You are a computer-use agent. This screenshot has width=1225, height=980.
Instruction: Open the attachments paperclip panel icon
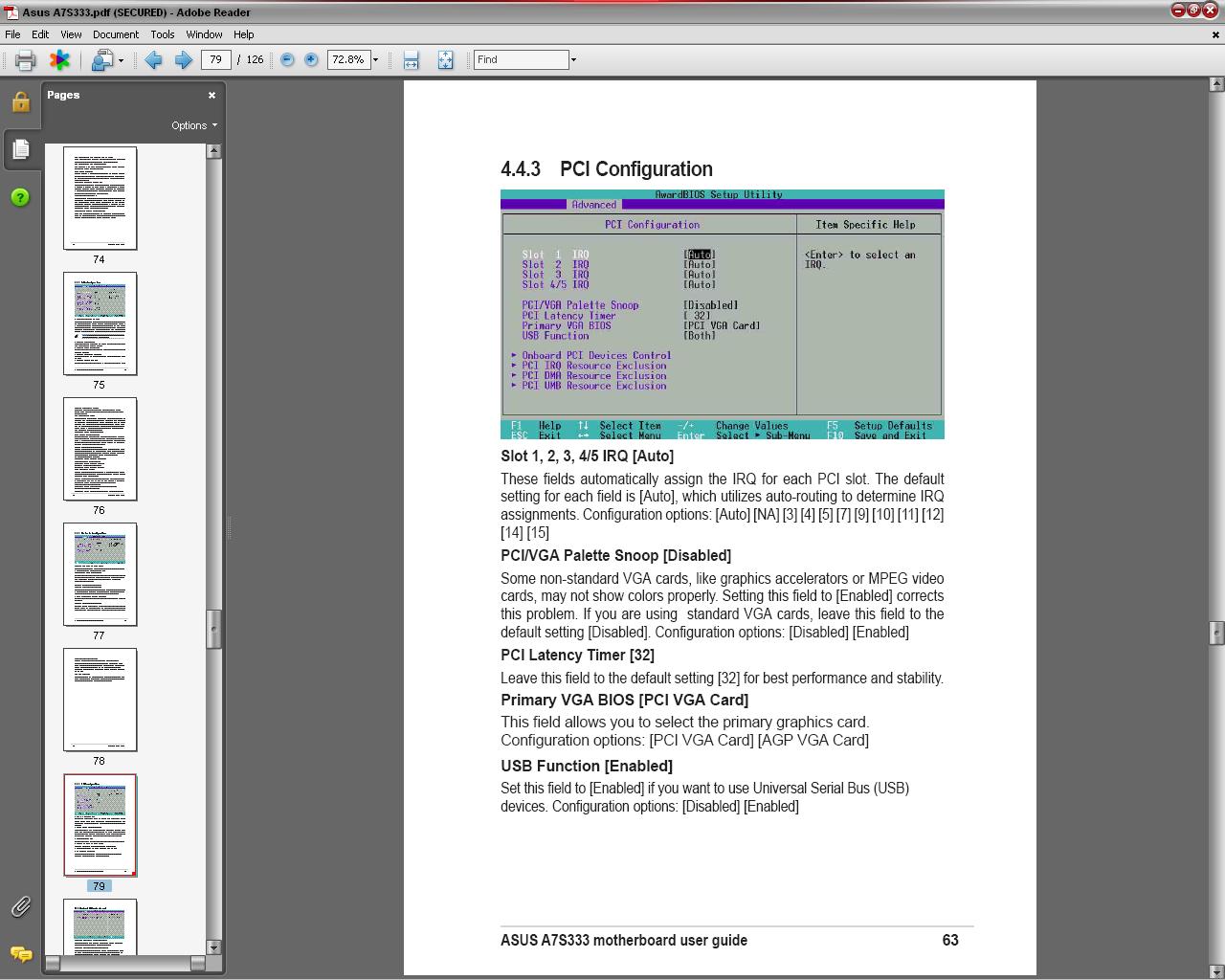coord(20,906)
